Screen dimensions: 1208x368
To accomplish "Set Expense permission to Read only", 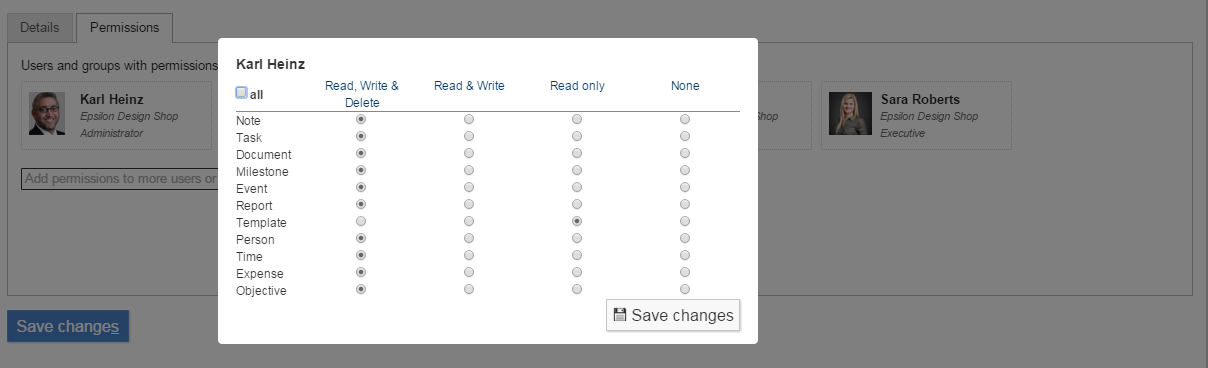I will point(577,272).
